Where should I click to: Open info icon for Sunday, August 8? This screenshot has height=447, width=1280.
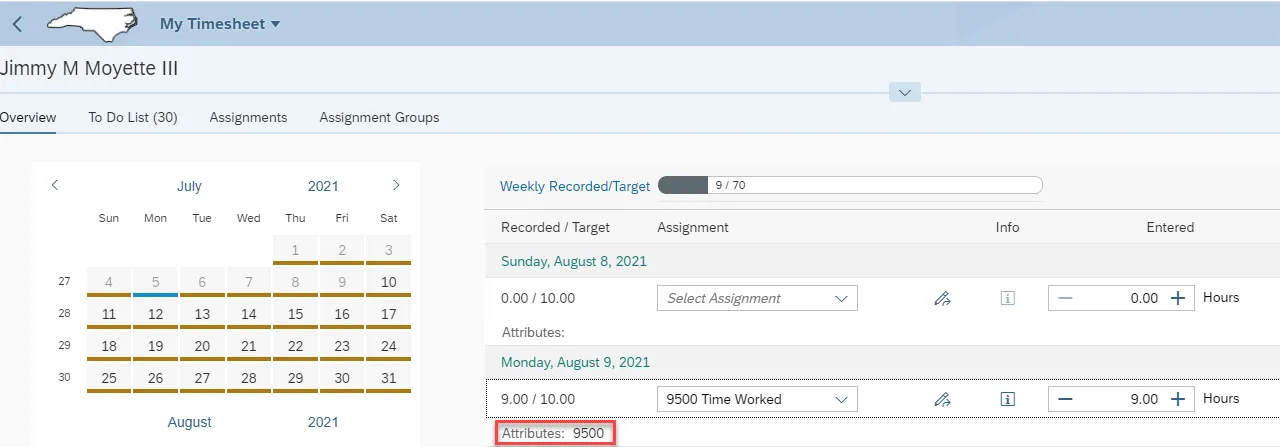[x=1008, y=298]
